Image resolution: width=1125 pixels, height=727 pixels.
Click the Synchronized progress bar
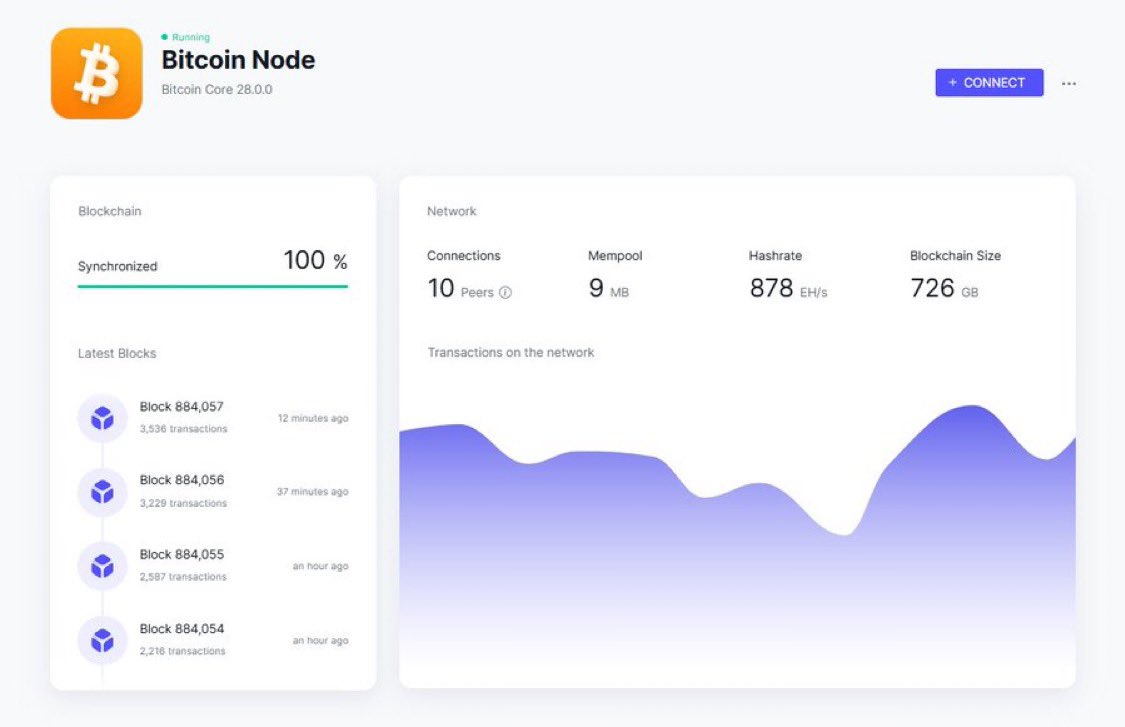pos(212,286)
